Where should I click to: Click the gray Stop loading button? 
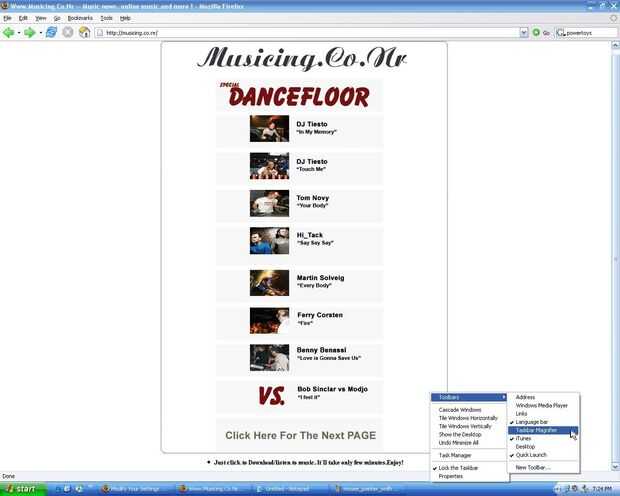tap(68, 32)
